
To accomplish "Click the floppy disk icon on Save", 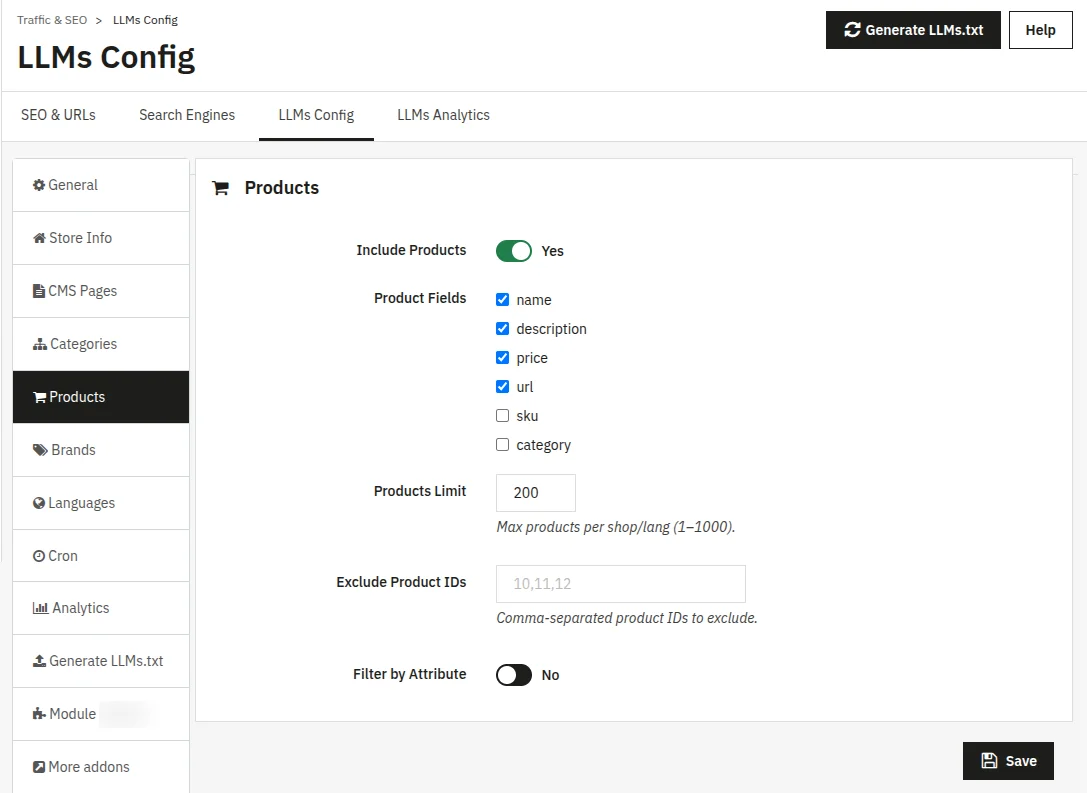I will (989, 760).
